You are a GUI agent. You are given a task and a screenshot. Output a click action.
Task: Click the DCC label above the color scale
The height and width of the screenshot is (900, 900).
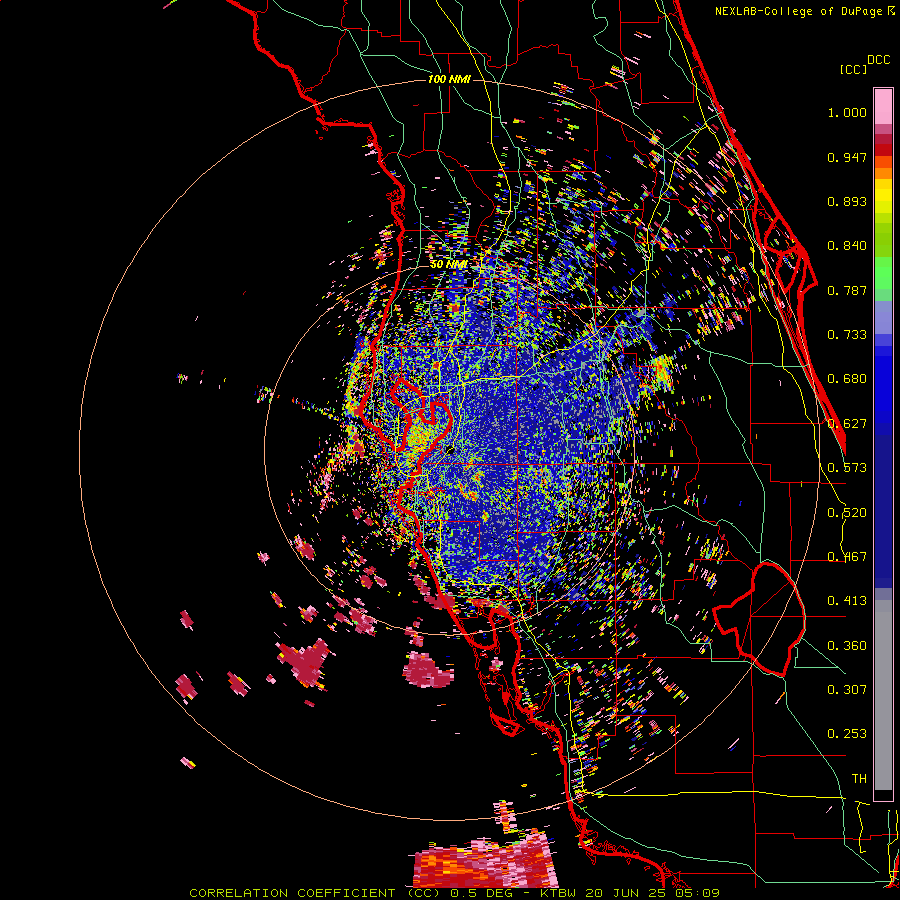[x=879, y=60]
